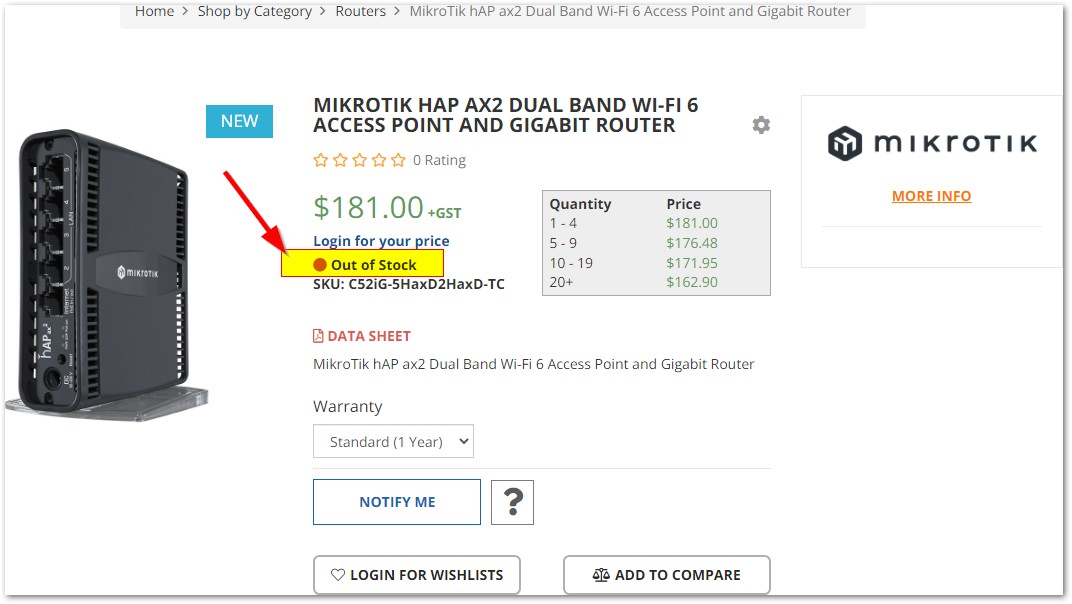Open the Warranty dropdown
Screen dimensions: 1072x604
393,442
